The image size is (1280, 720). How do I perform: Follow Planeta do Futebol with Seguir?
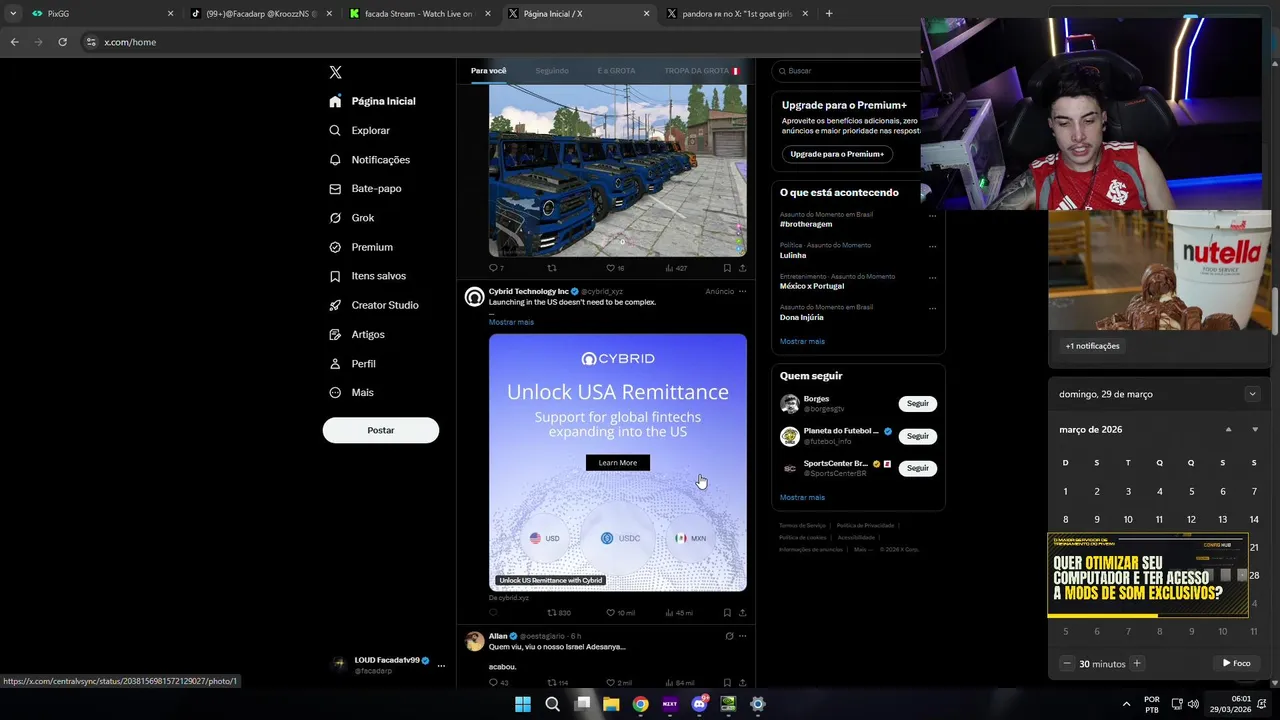[x=917, y=436]
